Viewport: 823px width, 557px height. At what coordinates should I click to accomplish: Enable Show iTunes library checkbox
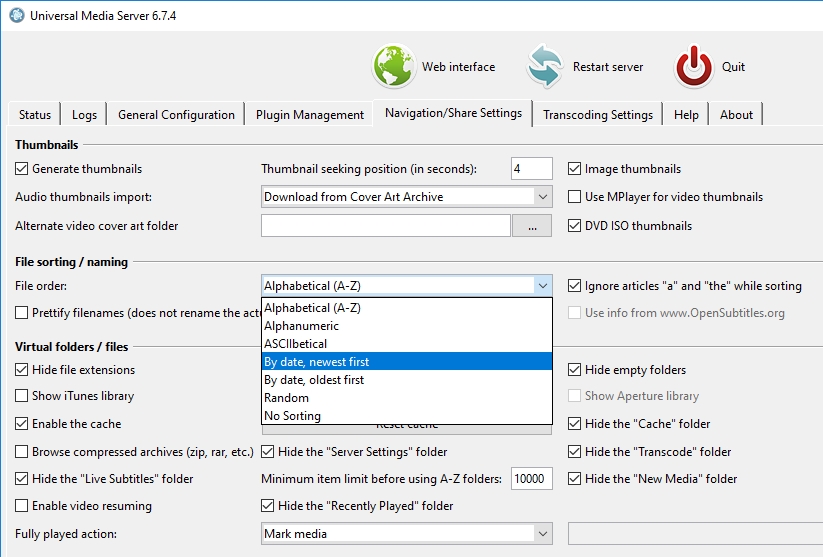22,395
